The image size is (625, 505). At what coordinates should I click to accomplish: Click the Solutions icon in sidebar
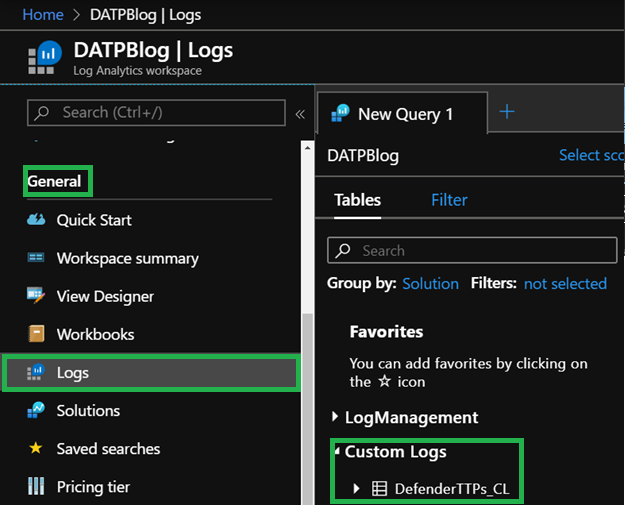(x=37, y=411)
